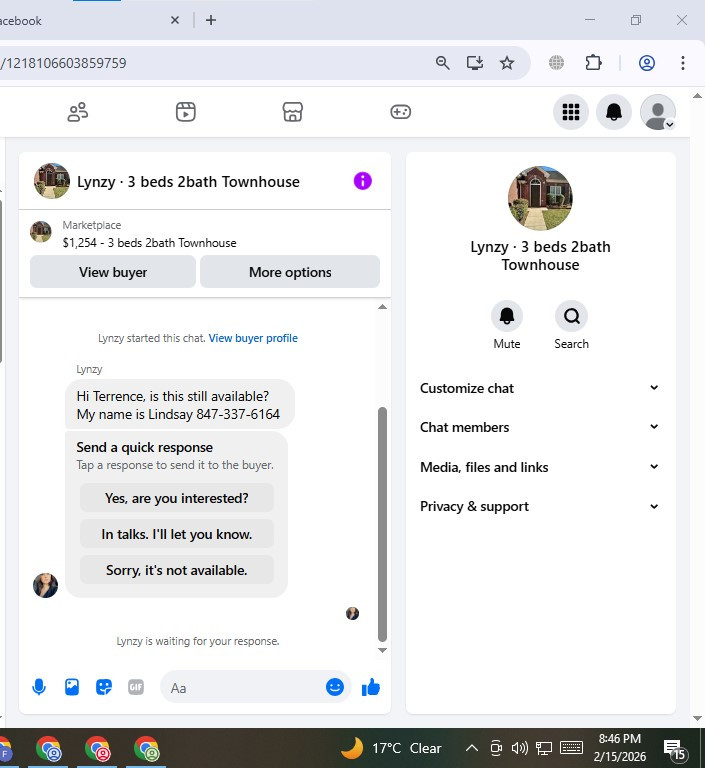This screenshot has width=705, height=768.
Task: Open the View buyer profile link
Action: click(253, 338)
